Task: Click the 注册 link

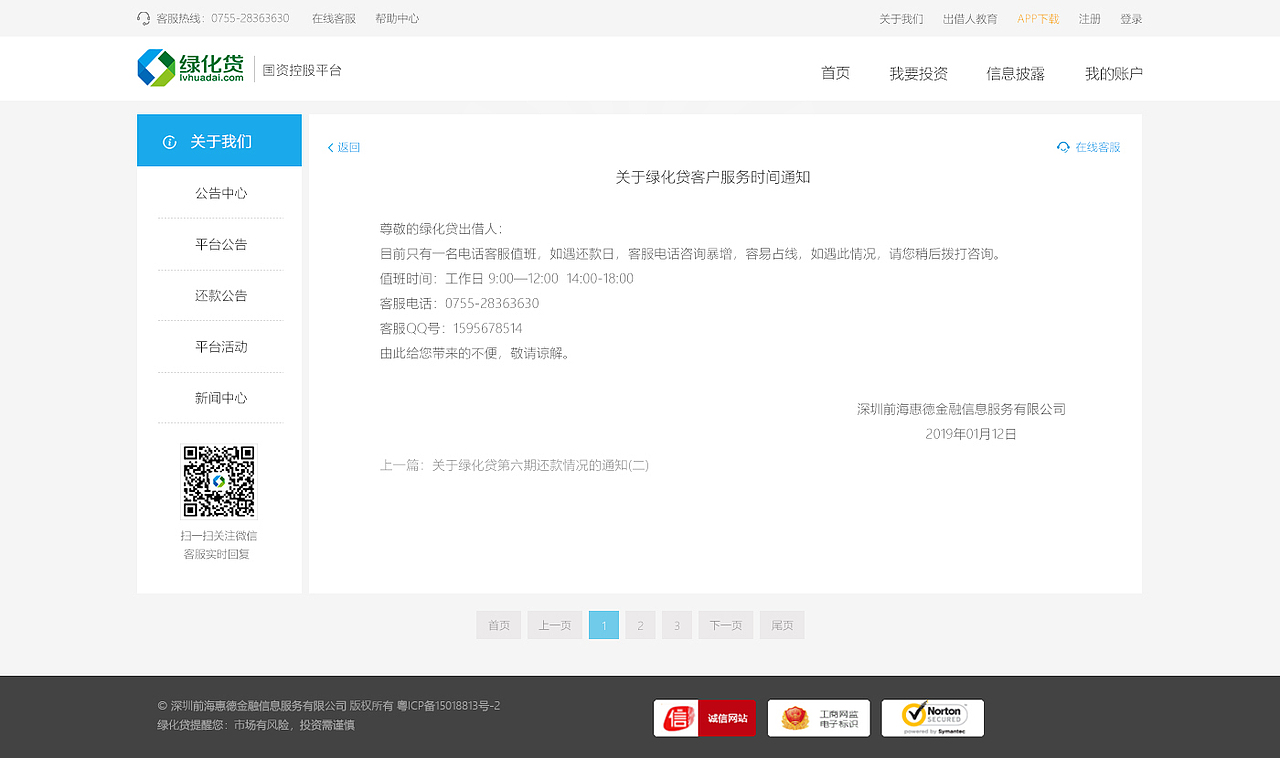Action: [x=1089, y=18]
